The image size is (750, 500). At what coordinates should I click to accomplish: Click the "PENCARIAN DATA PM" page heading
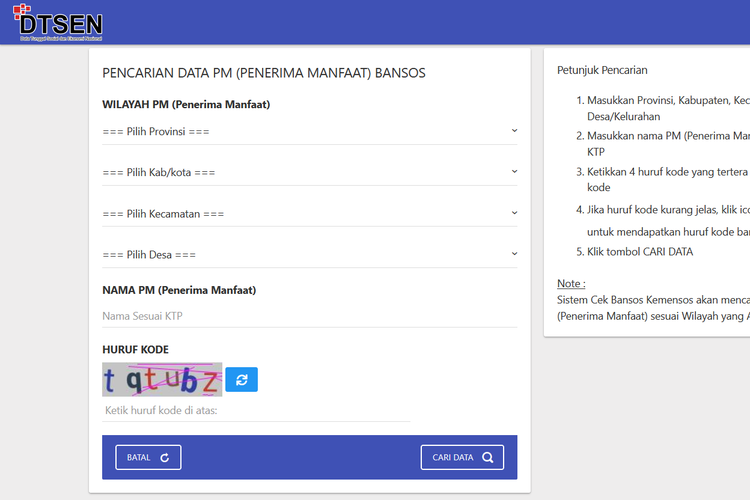click(x=264, y=73)
